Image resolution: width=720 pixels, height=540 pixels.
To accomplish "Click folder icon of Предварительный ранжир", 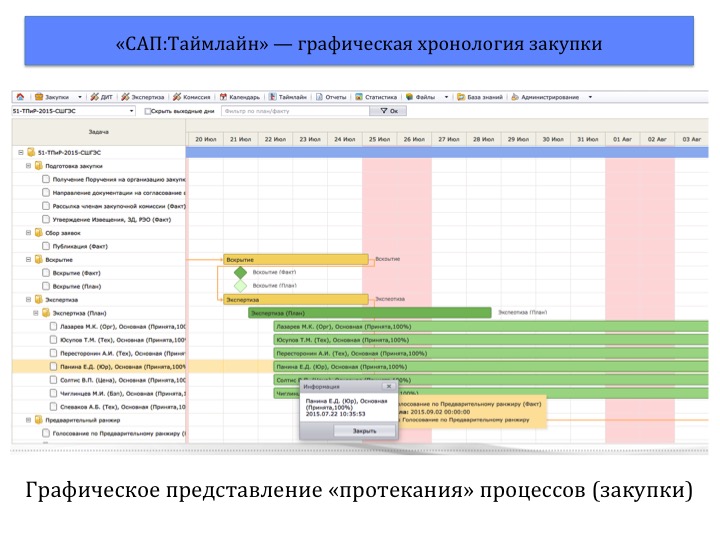I will coord(39,420).
